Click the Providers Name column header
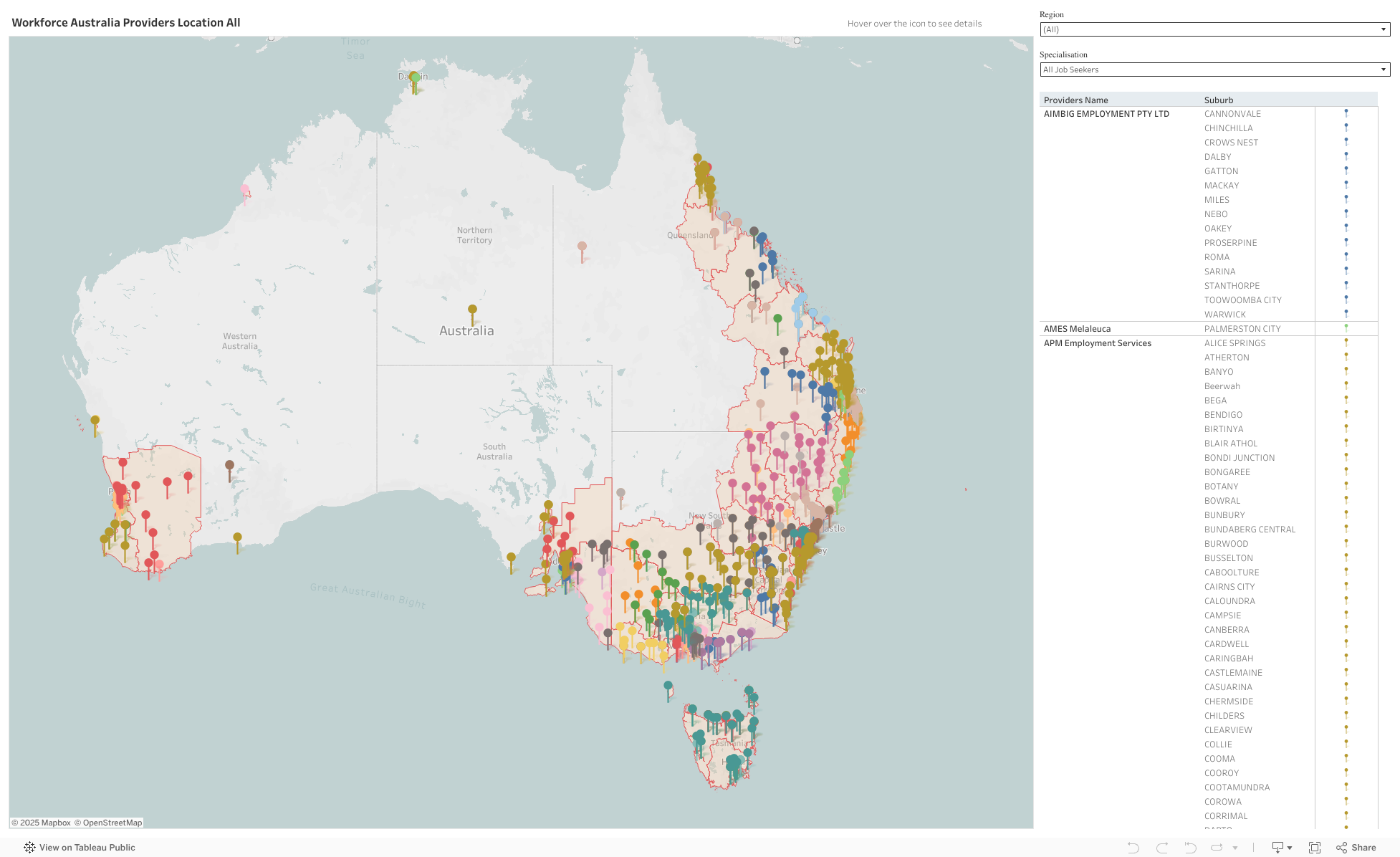 click(x=1075, y=100)
